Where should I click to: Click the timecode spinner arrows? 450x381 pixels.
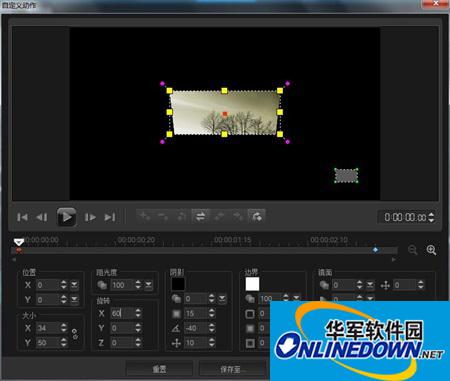tap(431, 217)
